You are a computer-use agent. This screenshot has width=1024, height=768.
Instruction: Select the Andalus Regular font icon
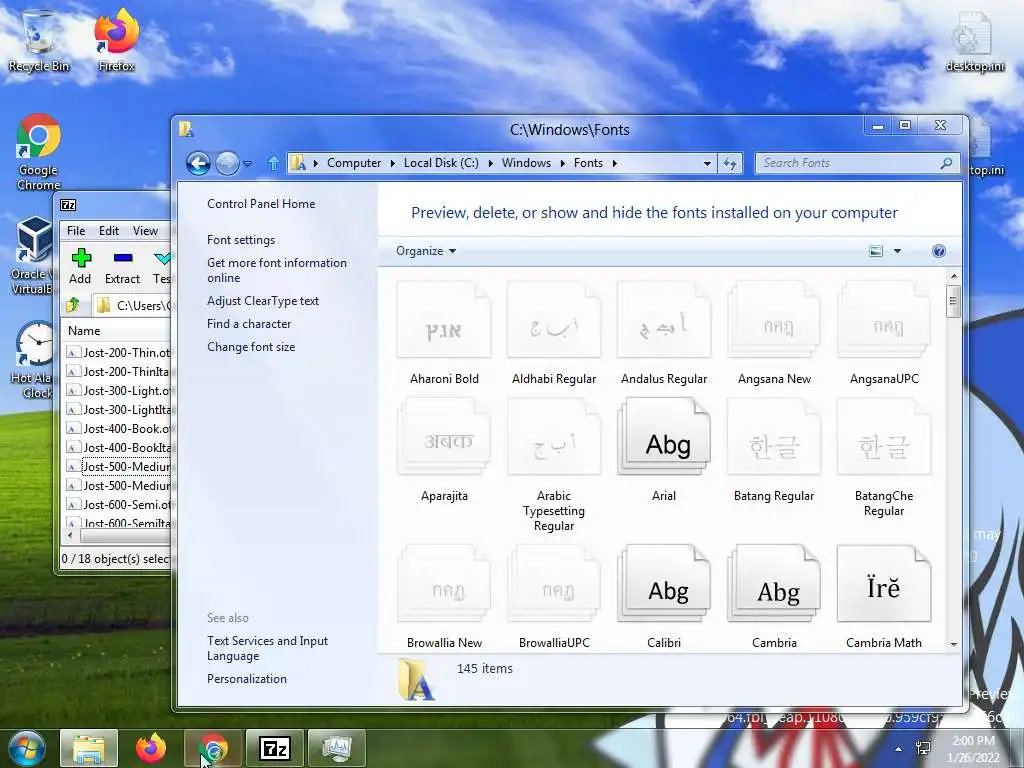664,320
